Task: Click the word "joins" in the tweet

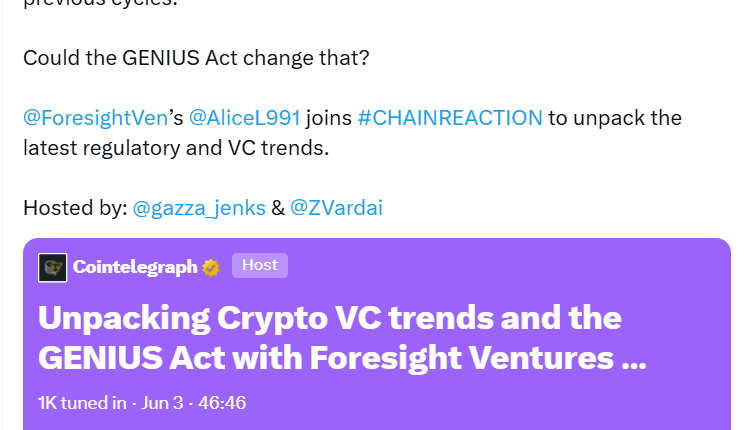Action: 329,118
